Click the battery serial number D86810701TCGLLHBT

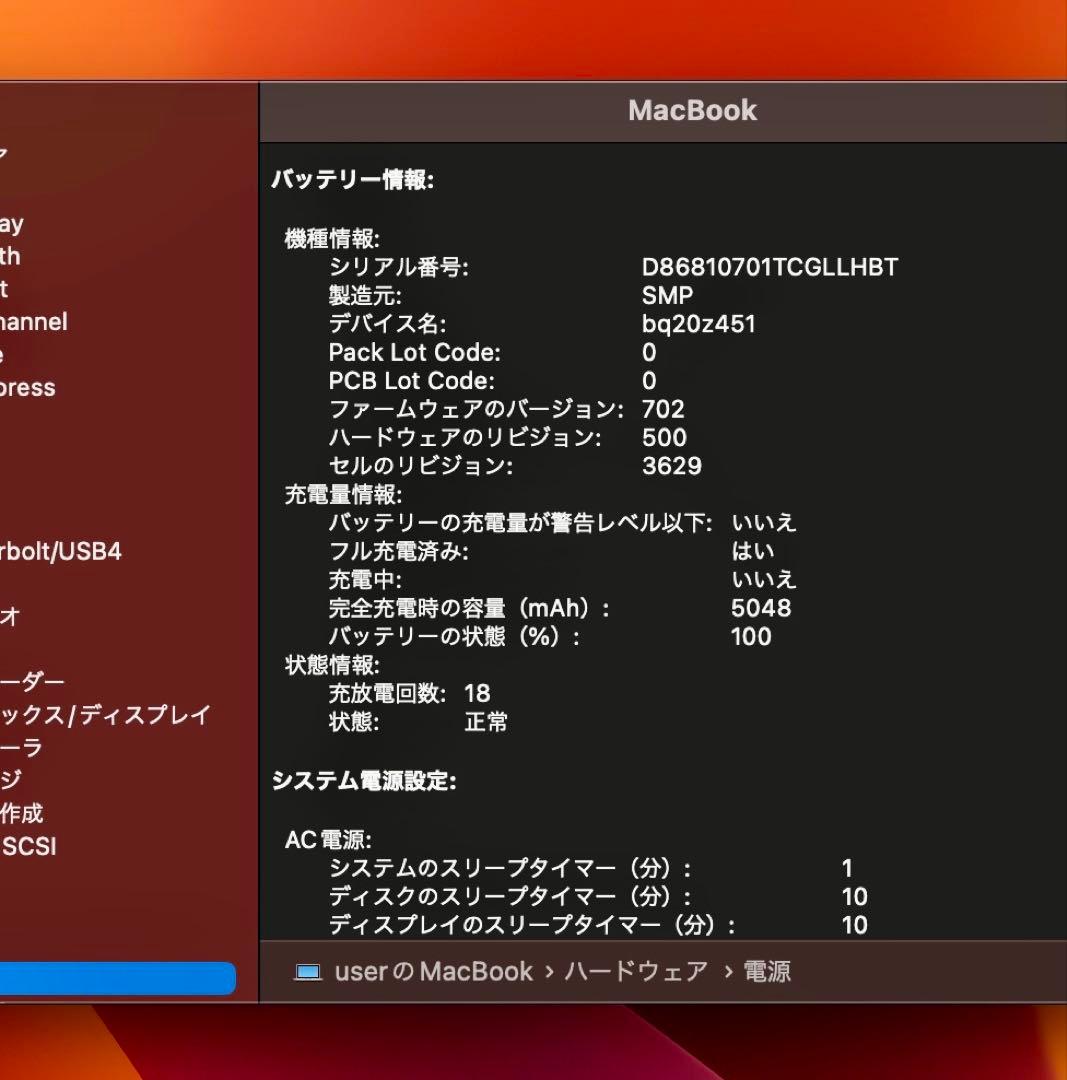(x=771, y=267)
